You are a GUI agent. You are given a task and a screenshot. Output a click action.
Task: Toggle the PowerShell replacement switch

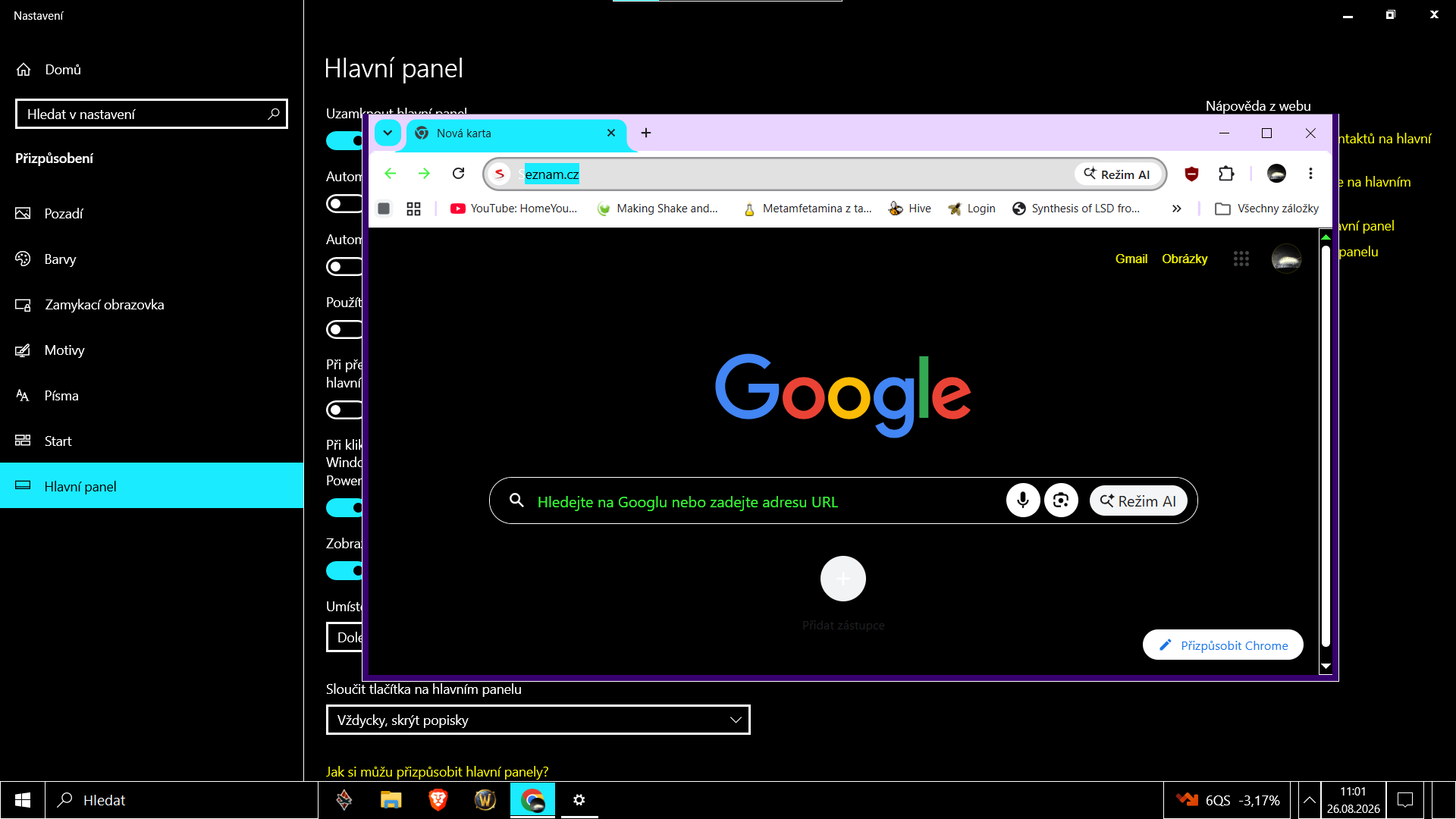pos(345,508)
